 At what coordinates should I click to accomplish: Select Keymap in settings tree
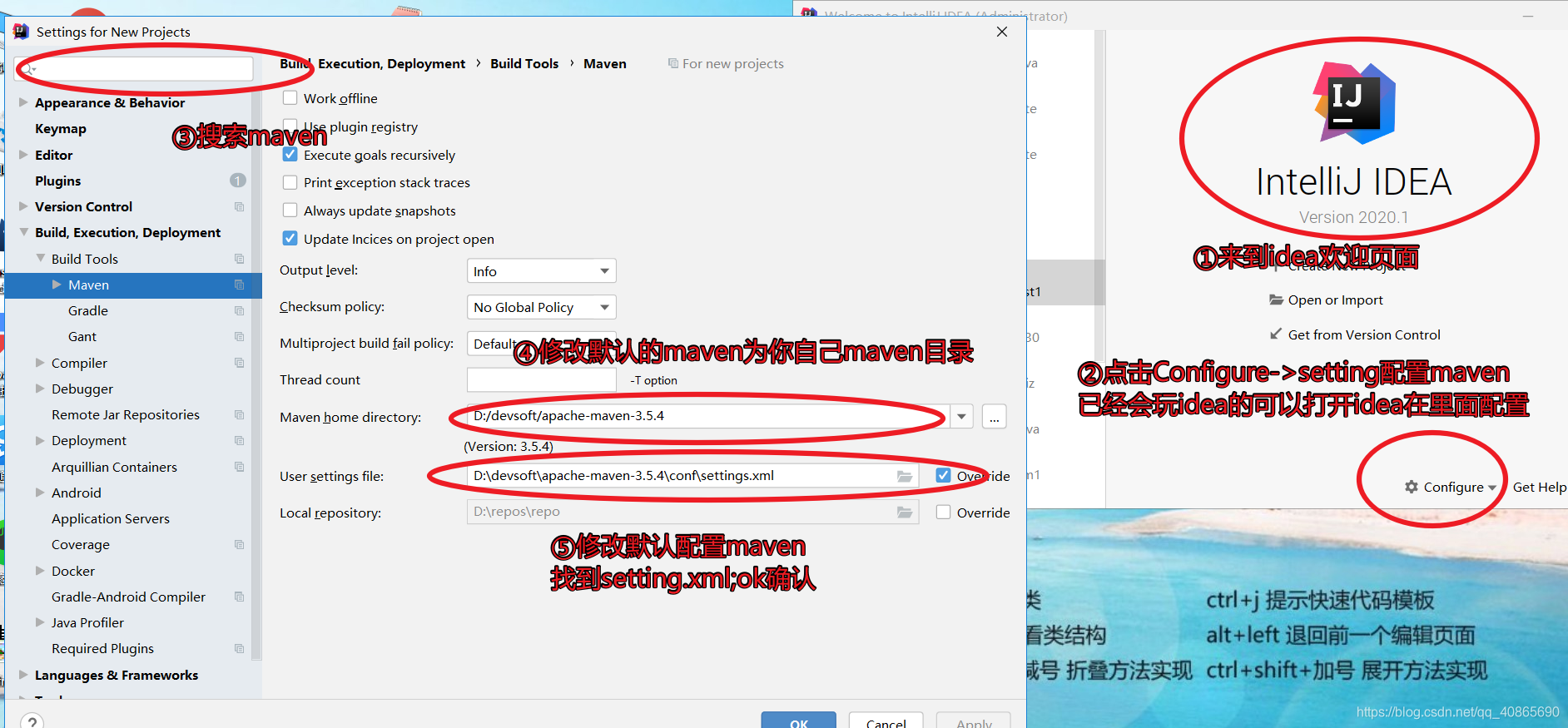[x=61, y=129]
